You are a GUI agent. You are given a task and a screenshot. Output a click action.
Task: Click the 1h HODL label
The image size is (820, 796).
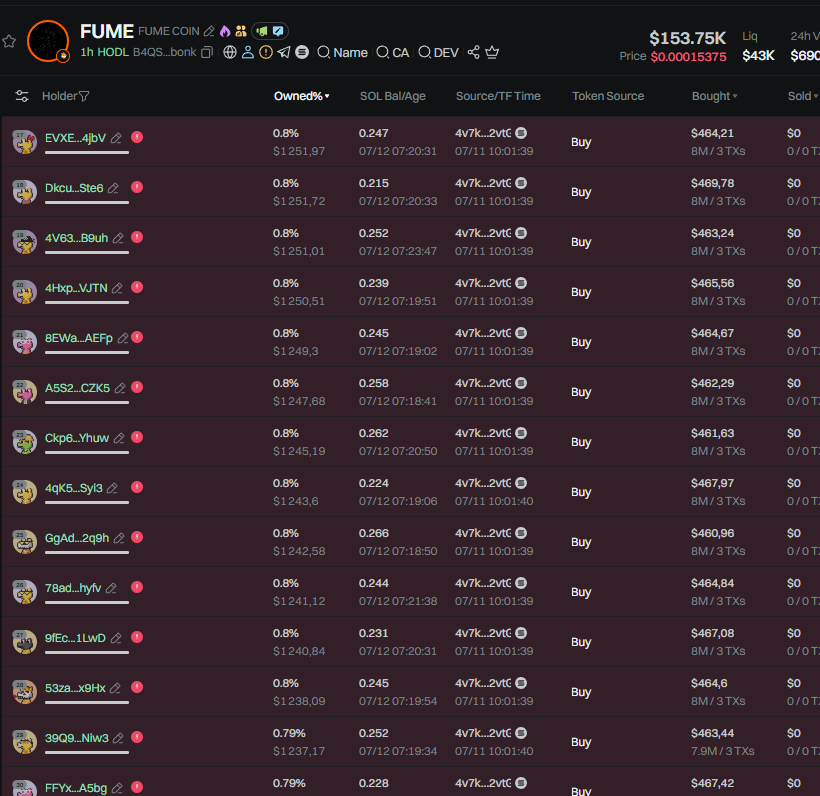(x=105, y=52)
